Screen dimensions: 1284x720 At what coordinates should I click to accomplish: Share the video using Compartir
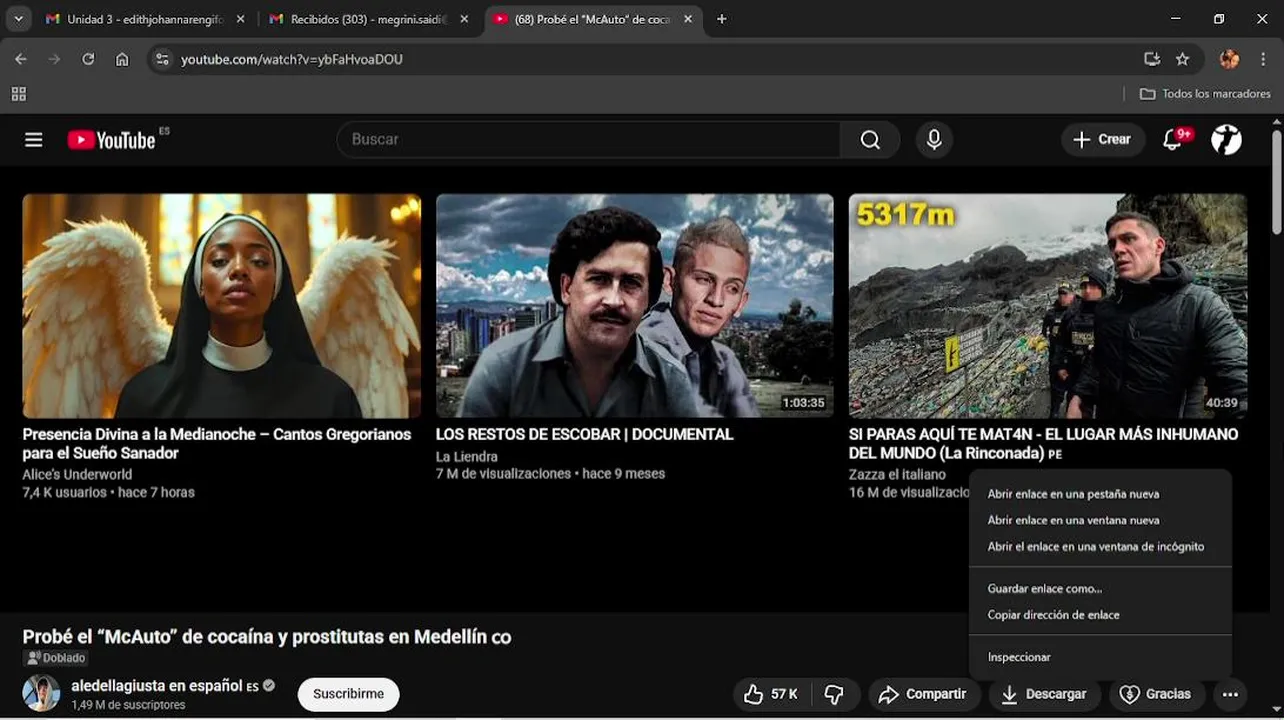click(x=922, y=694)
